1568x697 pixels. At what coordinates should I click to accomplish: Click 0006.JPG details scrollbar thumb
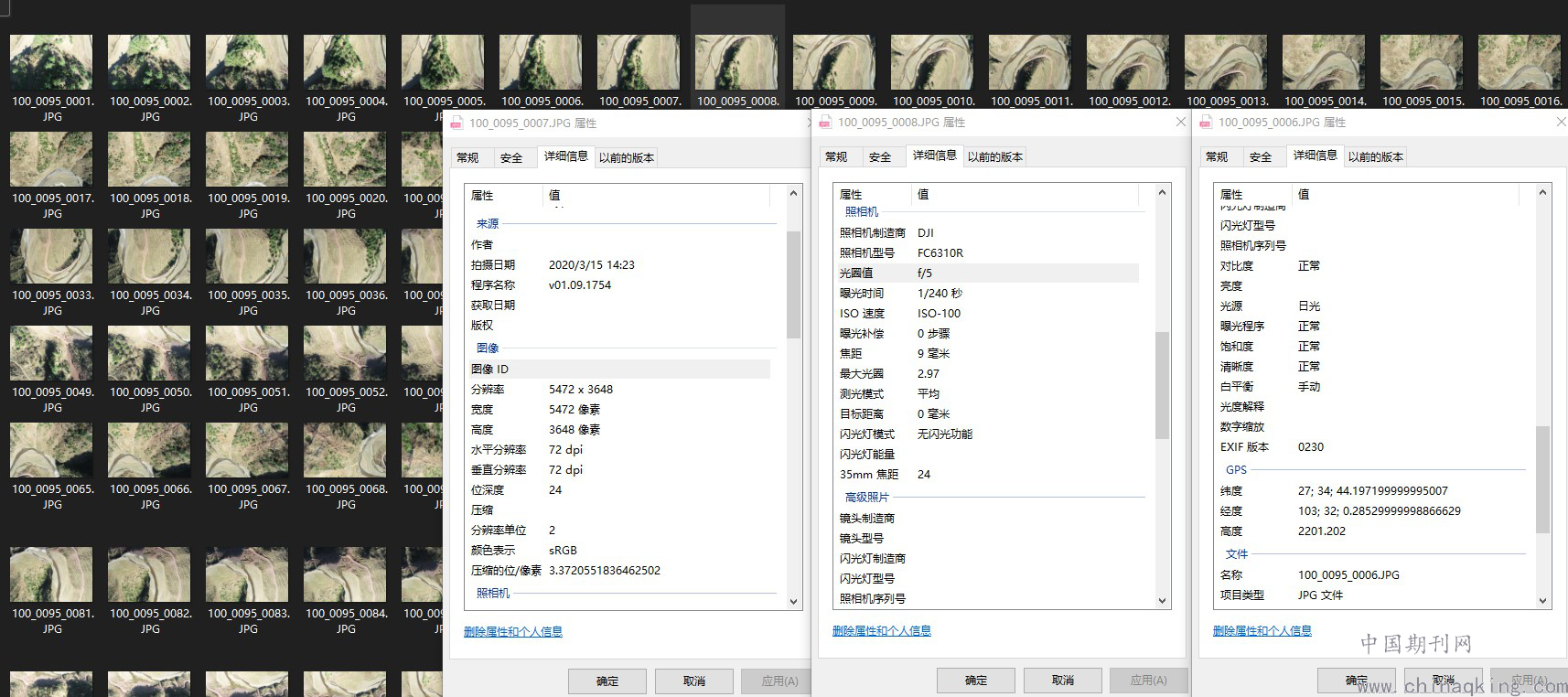1543,478
